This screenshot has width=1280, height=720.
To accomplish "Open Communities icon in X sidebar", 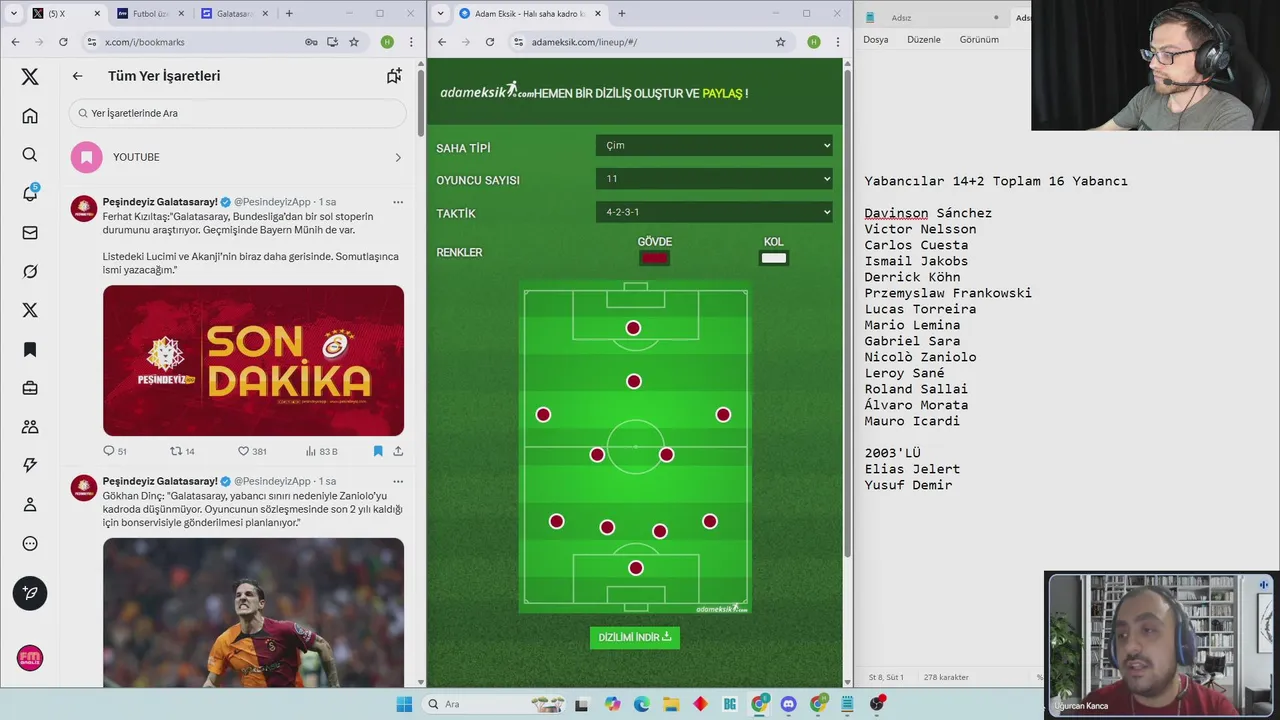I will point(30,427).
